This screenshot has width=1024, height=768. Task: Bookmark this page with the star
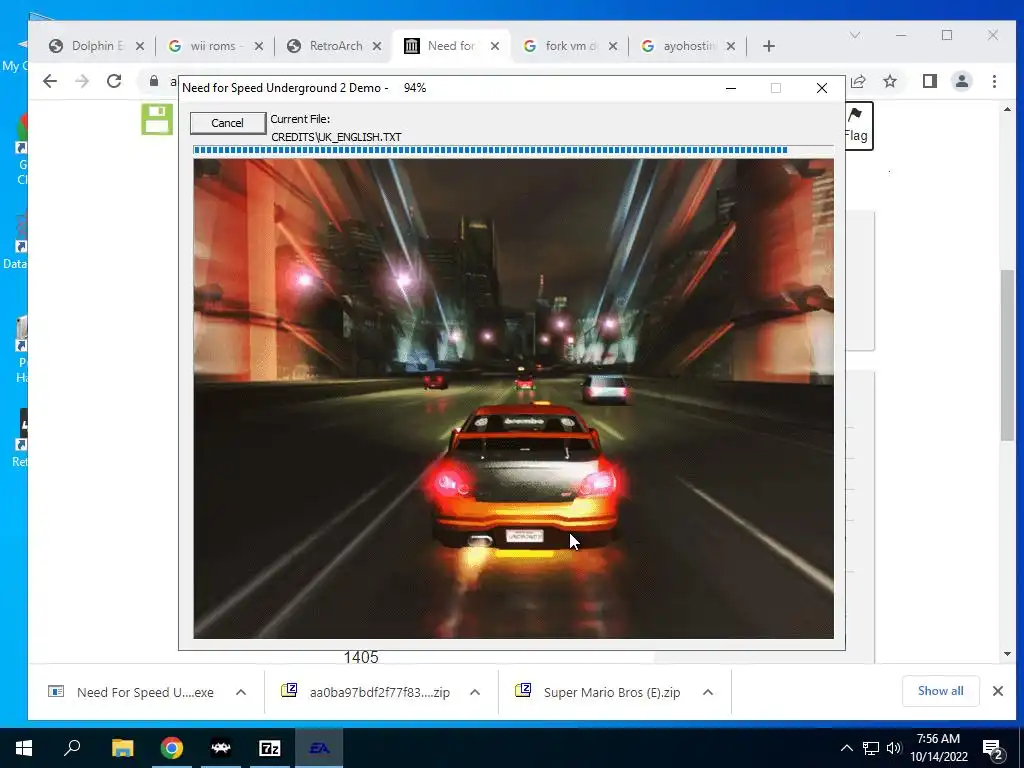pos(889,81)
